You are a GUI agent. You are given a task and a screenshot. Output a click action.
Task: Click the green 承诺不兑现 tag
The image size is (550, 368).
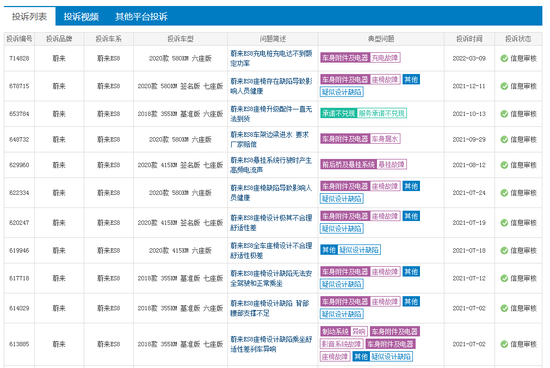pos(338,113)
